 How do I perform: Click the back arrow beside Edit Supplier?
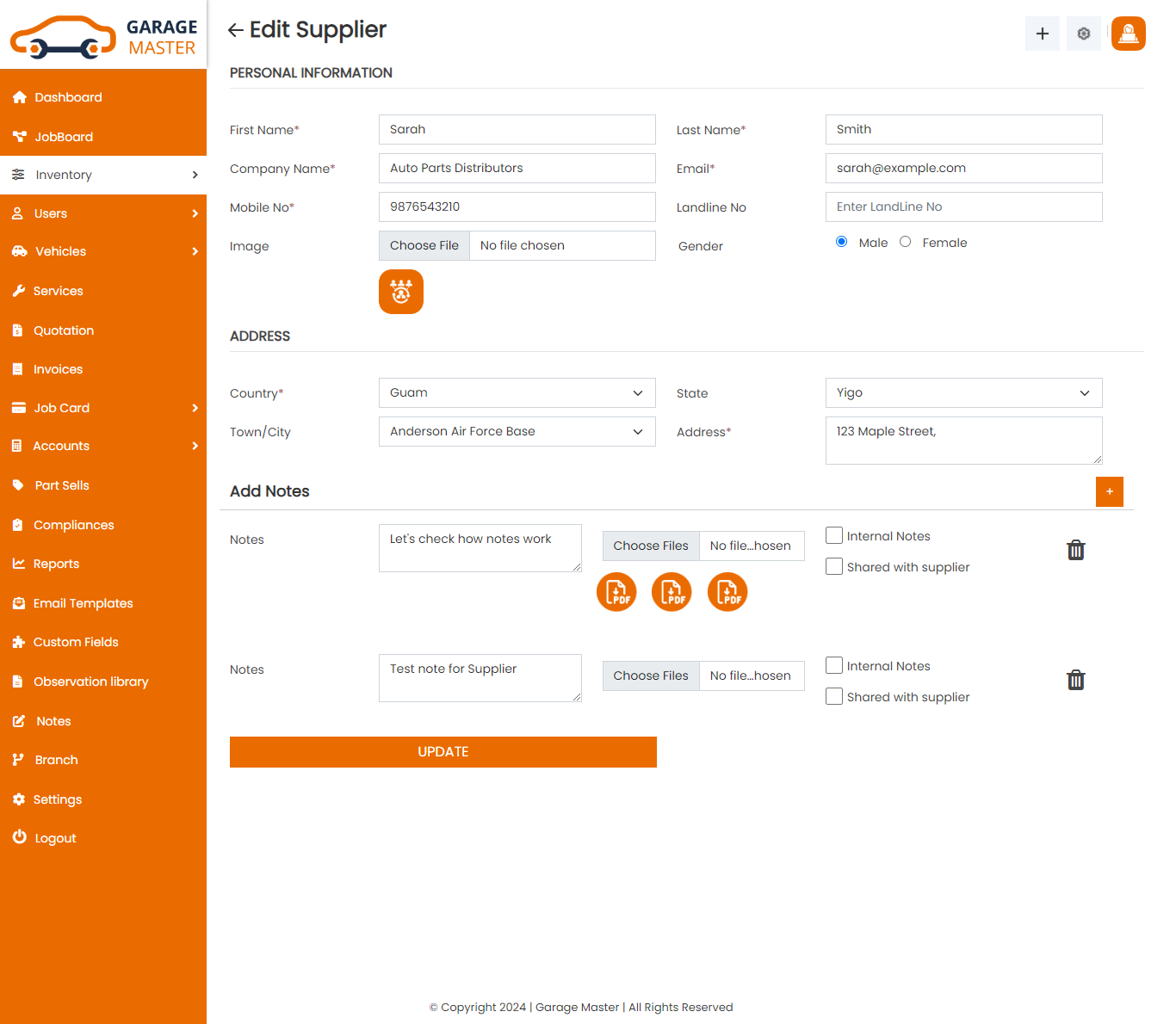pos(235,31)
